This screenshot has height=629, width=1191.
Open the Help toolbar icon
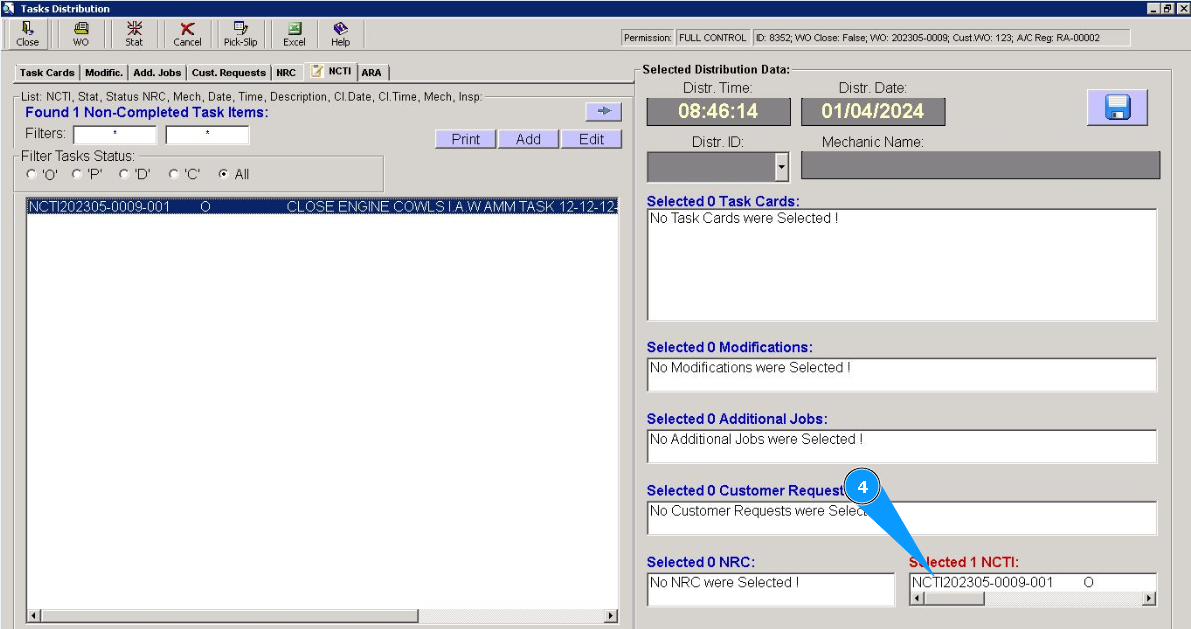click(340, 34)
